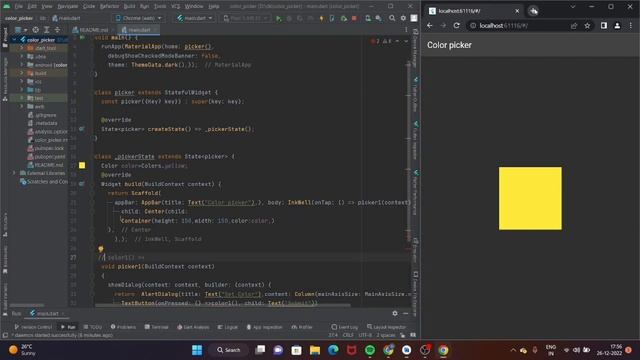
Task: Open the Refactor menu
Action: 109,7
